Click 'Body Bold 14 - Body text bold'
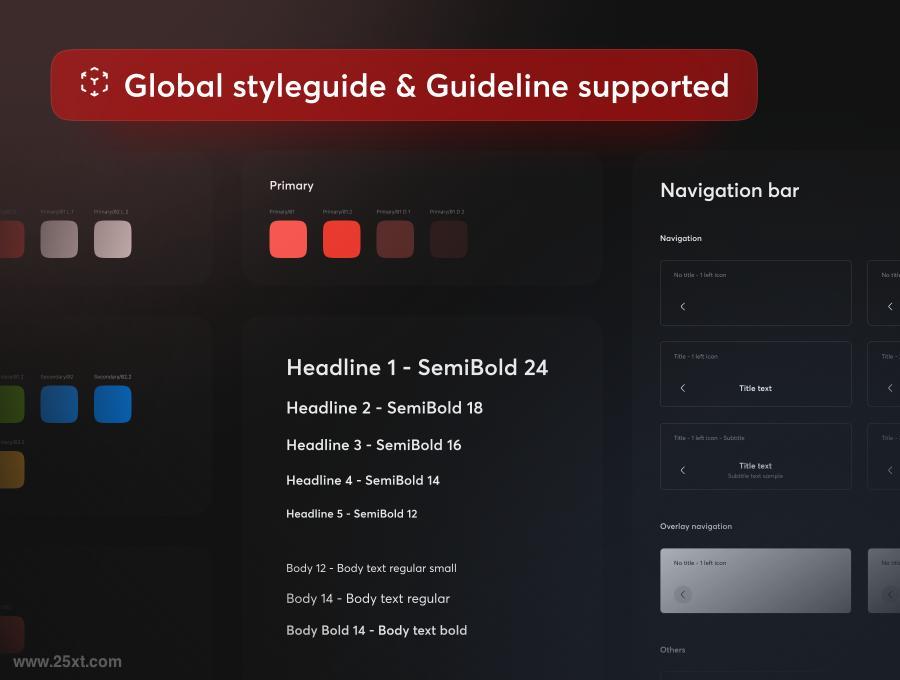Viewport: 900px width, 680px height. (376, 630)
